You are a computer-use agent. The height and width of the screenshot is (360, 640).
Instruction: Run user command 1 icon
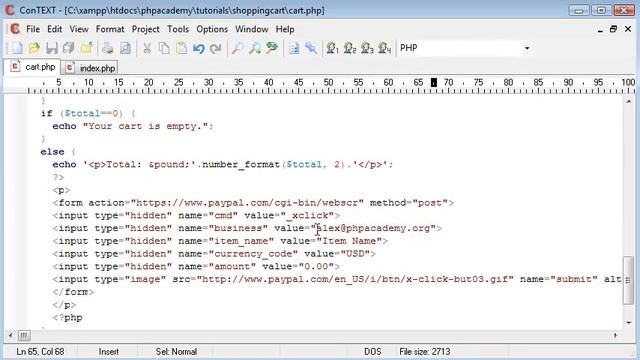pyautogui.click(x=332, y=48)
